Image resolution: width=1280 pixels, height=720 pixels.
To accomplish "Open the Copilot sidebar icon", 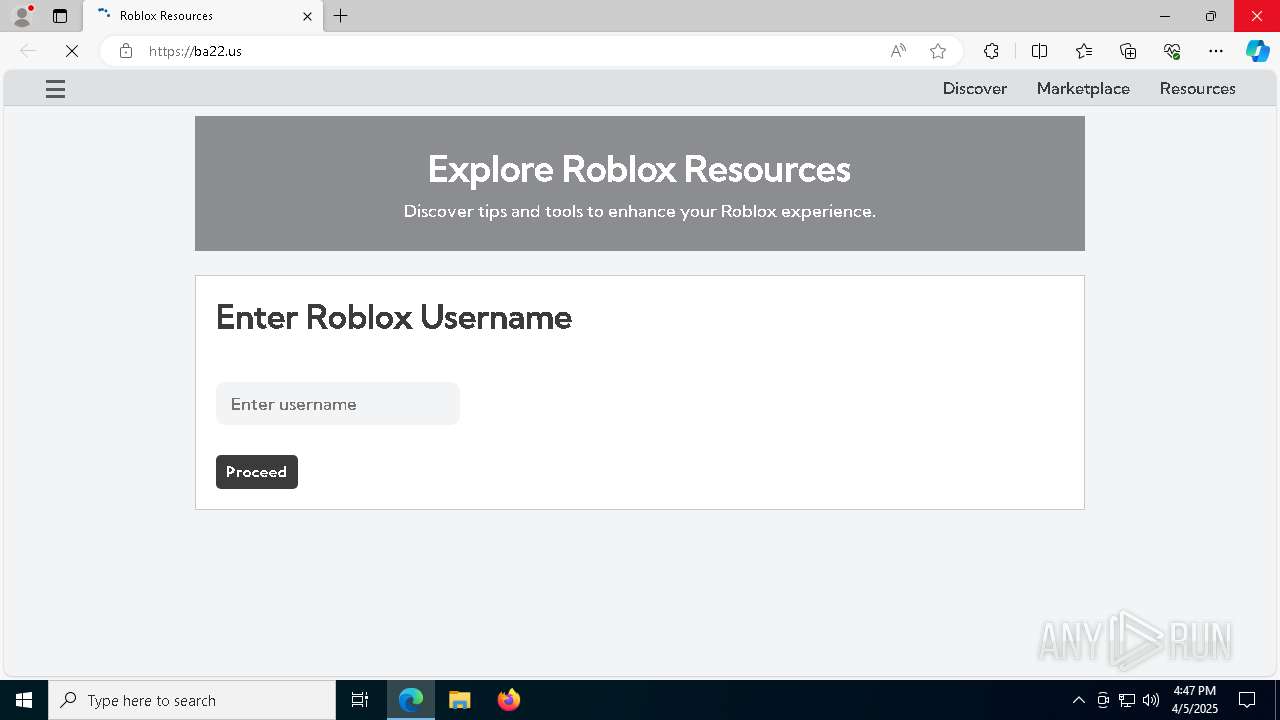I will (x=1257, y=51).
